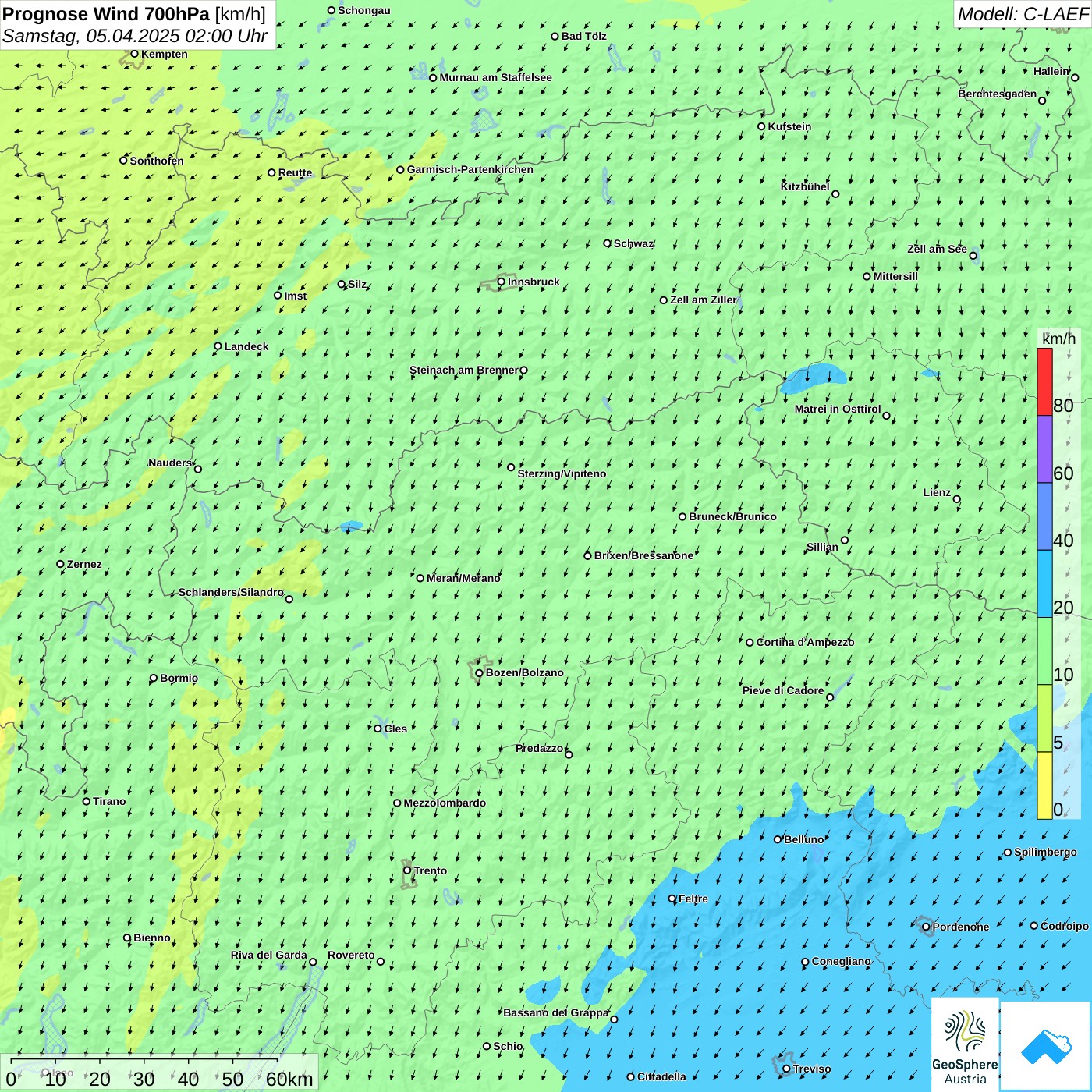
Task: Click the 'km/h' legend heading
Action: coord(1058,338)
